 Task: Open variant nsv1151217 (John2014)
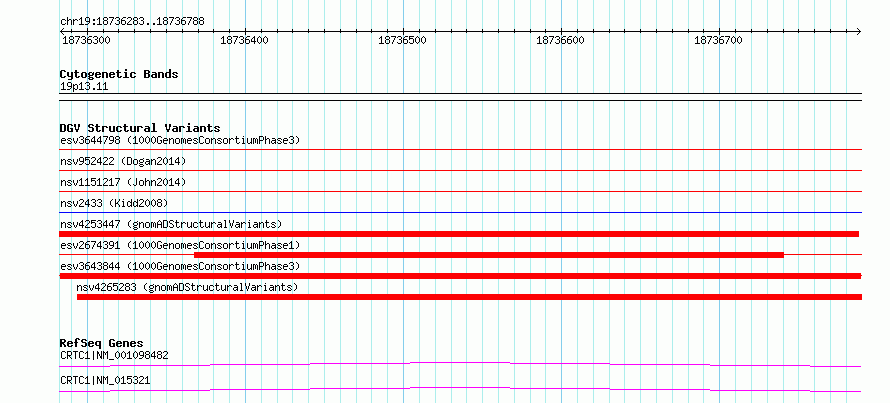click(x=123, y=182)
